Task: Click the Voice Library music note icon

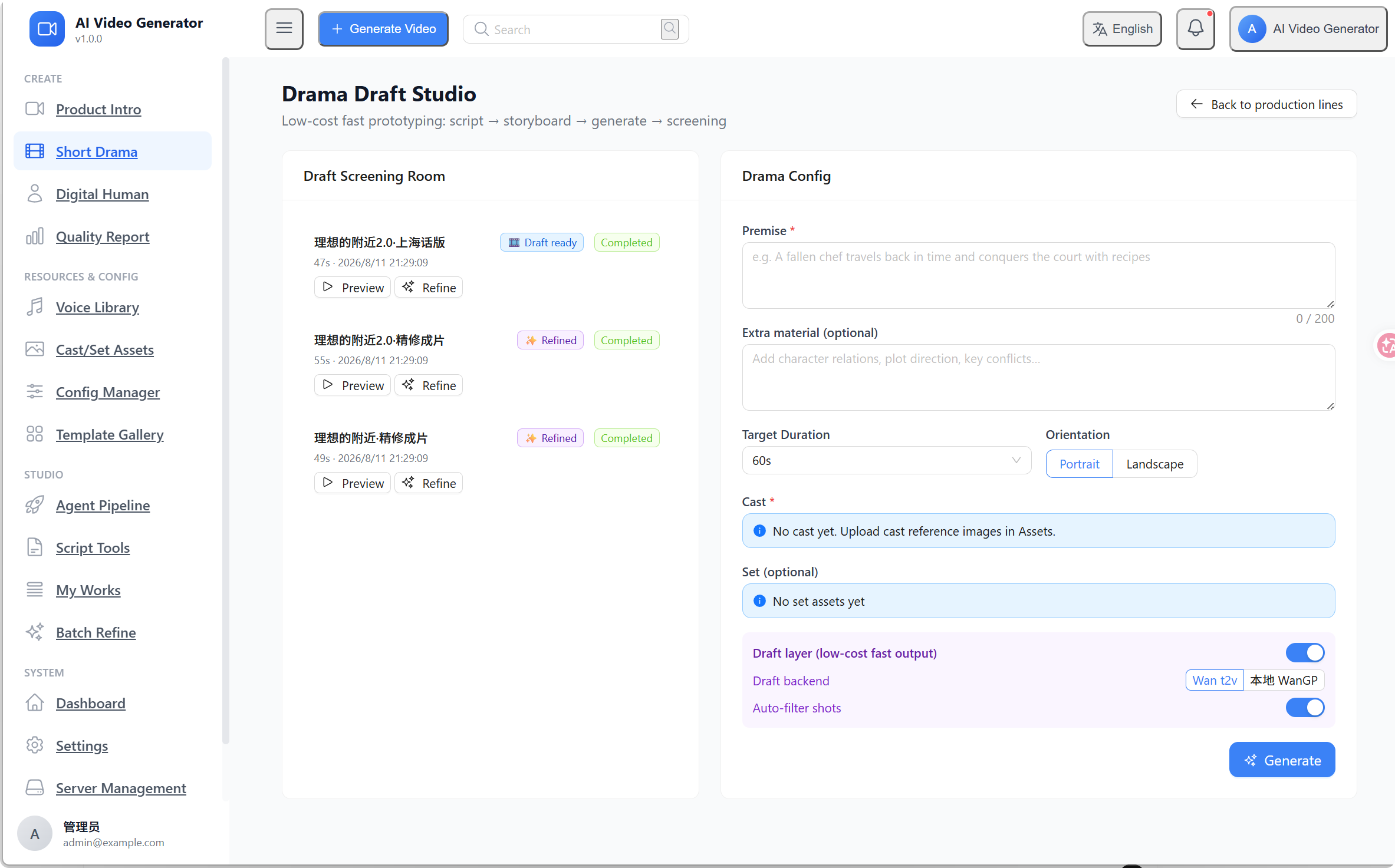Action: (x=35, y=307)
